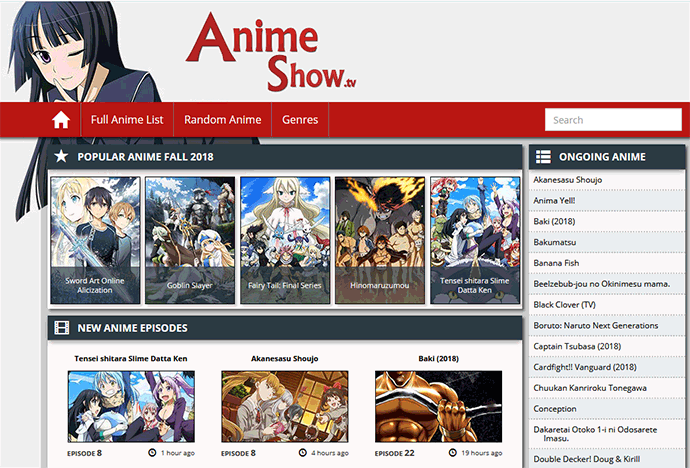Open Akanesasu Shoujo episode 8 thumbnail
Image resolution: width=690 pixels, height=468 pixels.
pyautogui.click(x=285, y=406)
